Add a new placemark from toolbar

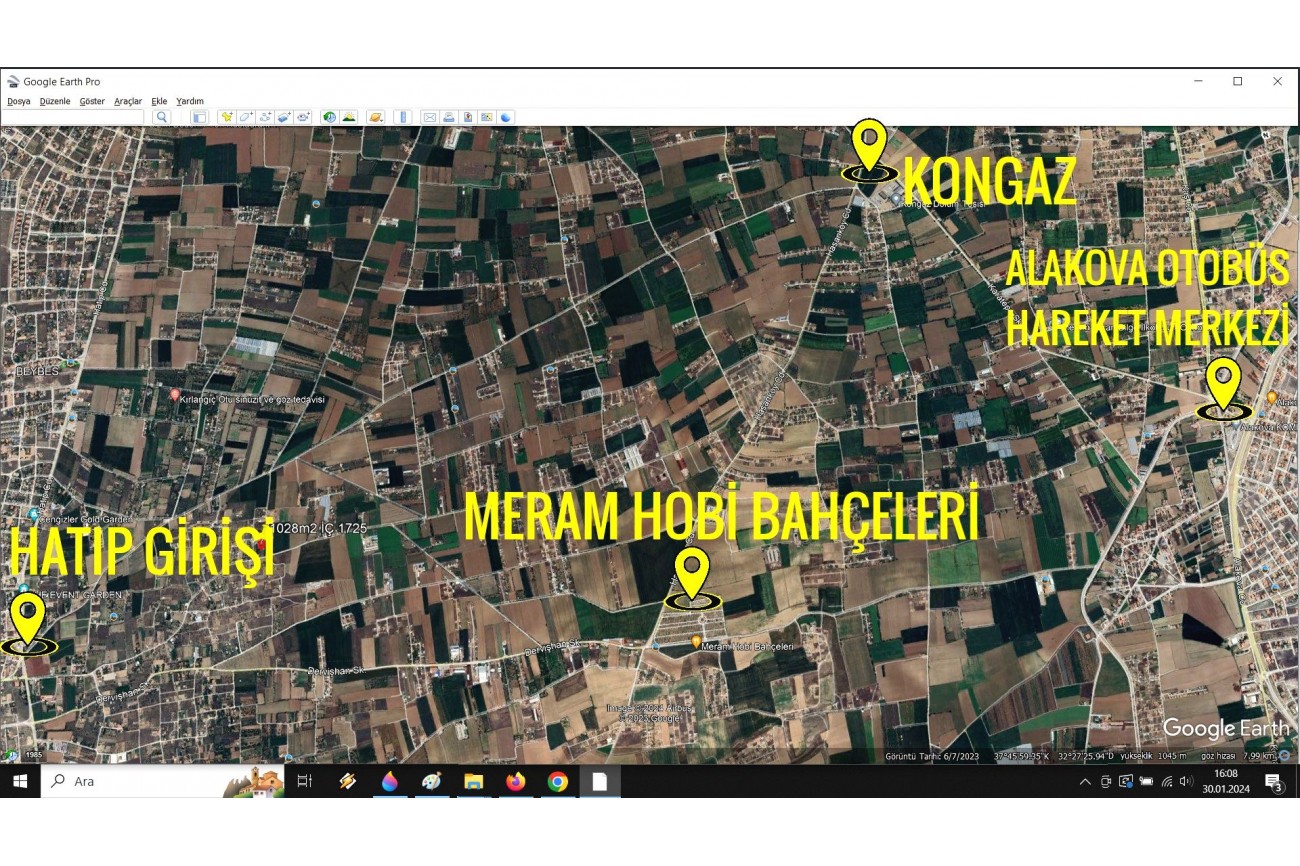point(227,117)
